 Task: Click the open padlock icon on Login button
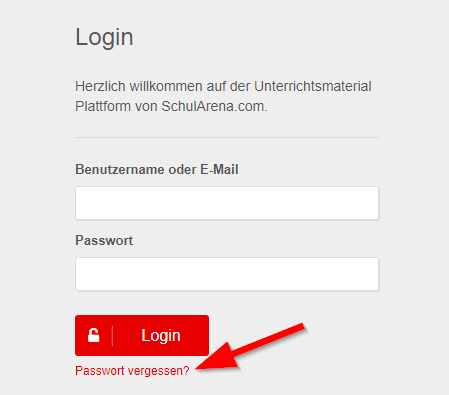pyautogui.click(x=94, y=335)
